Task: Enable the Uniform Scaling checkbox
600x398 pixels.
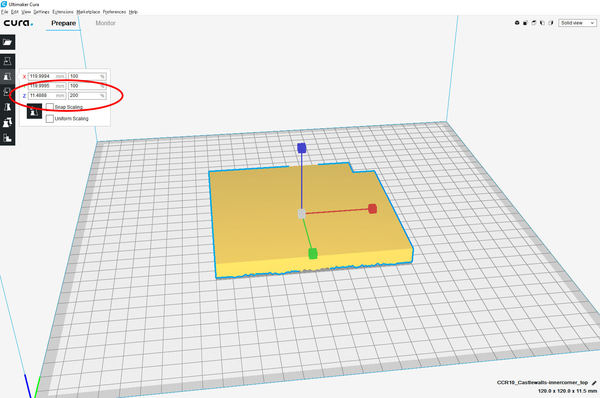Action: click(x=50, y=119)
